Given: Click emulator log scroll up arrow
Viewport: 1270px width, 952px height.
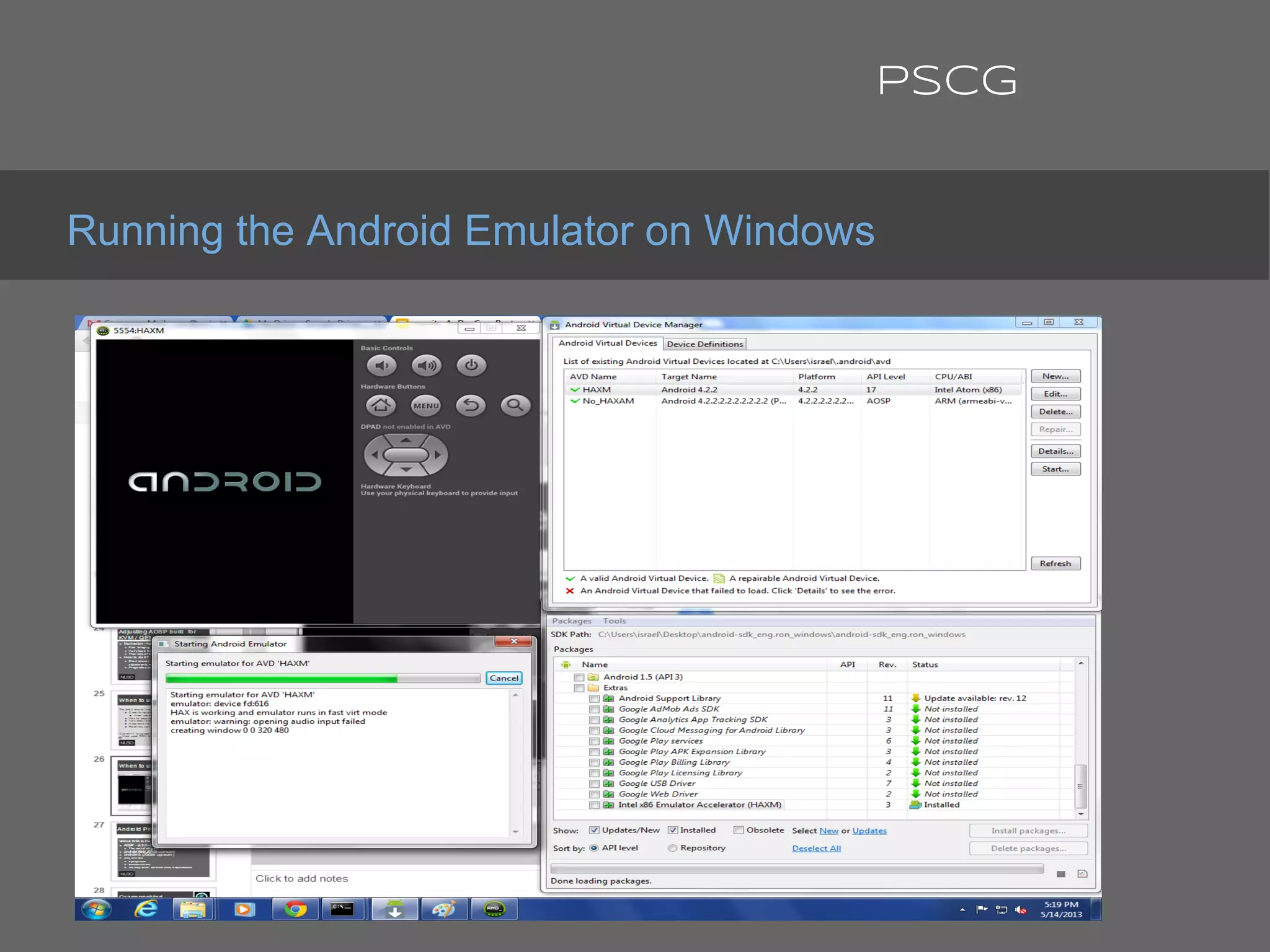Looking at the screenshot, I should point(515,695).
